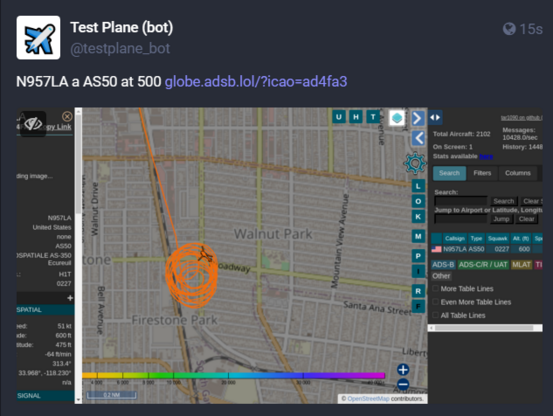Click the US flag in table row

coord(437,249)
